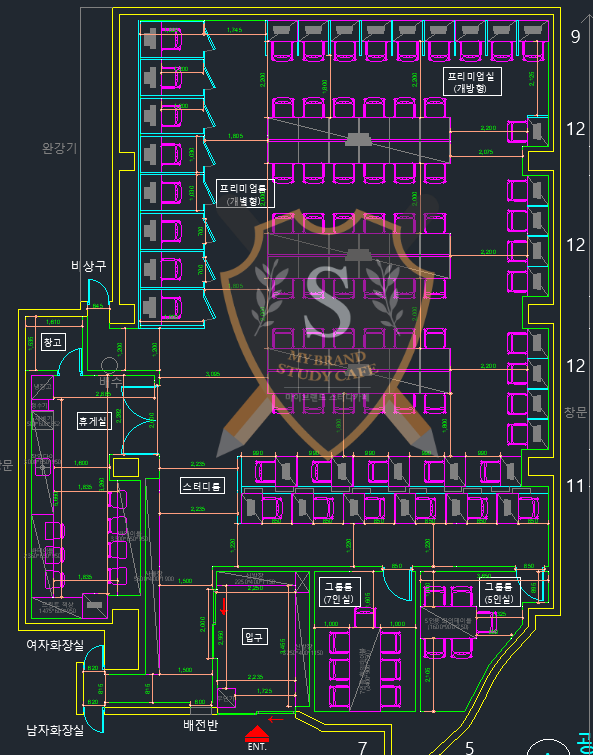Screen dimensions: 593x755
Task: Click the number 11 on right edge
Action: pos(575,486)
